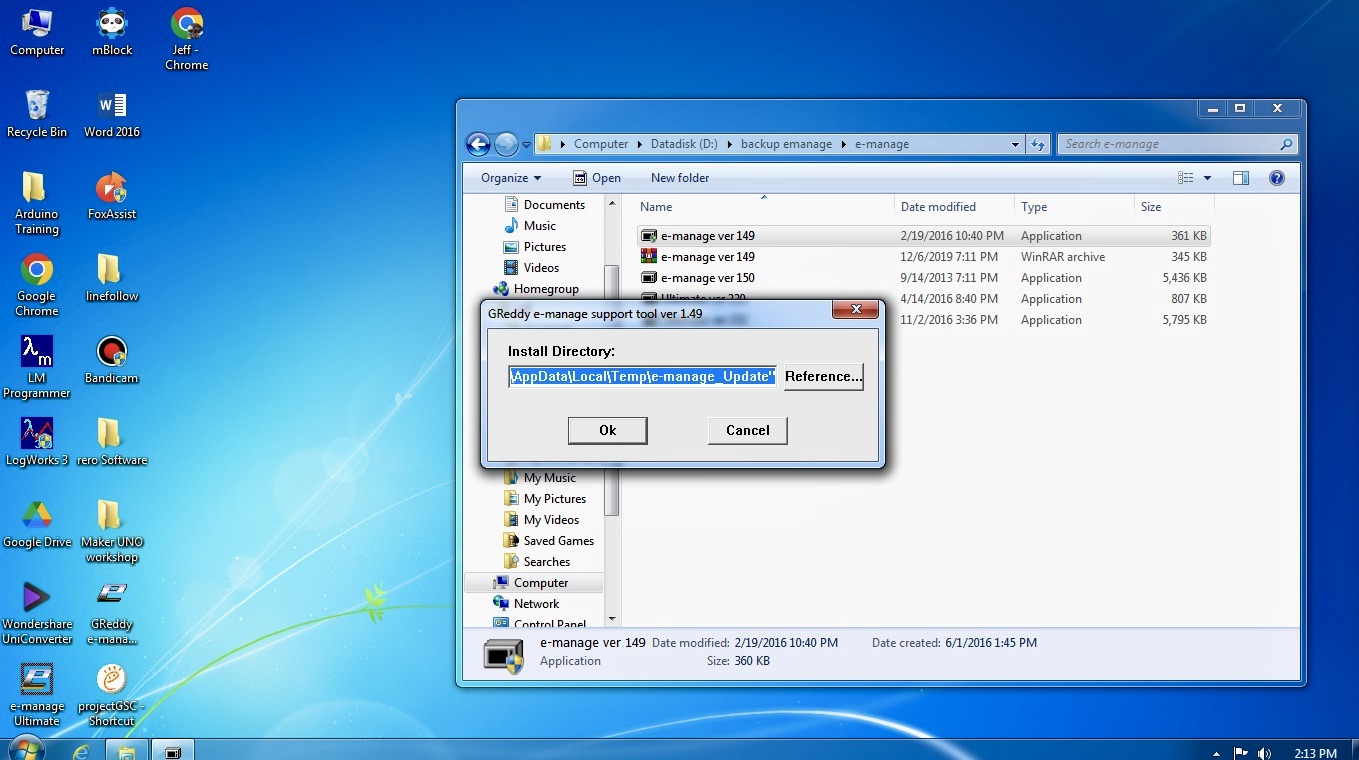Click the backup emanage breadcrumb

pos(786,144)
